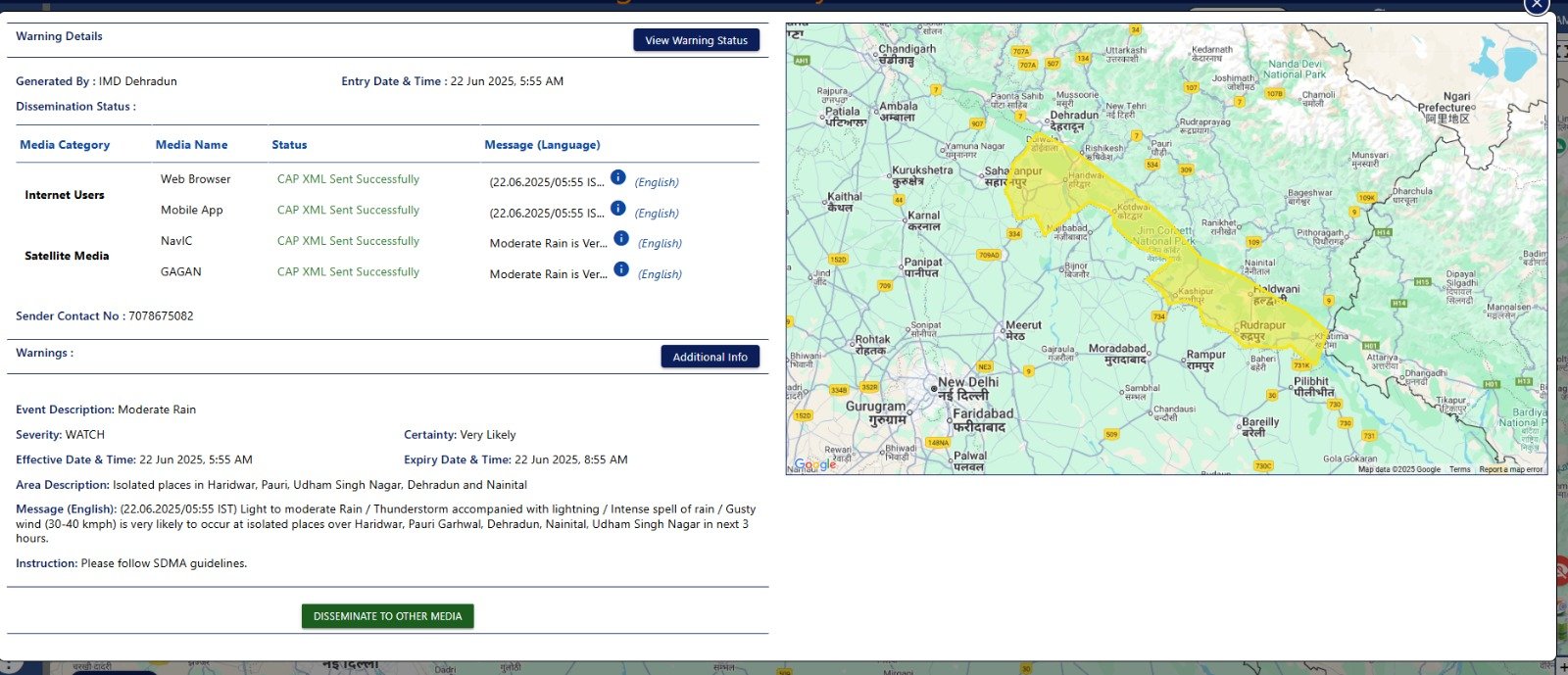1568x675 pixels.
Task: Click Report a map error link
Action: [x=1510, y=470]
